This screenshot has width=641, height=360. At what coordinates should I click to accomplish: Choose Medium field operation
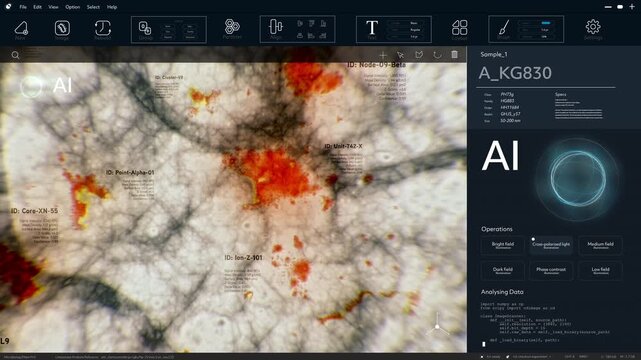[x=600, y=245]
